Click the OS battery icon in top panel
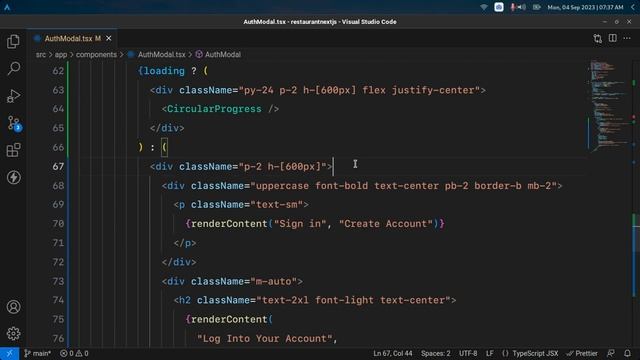The height and width of the screenshot is (360, 640). (x=536, y=7)
